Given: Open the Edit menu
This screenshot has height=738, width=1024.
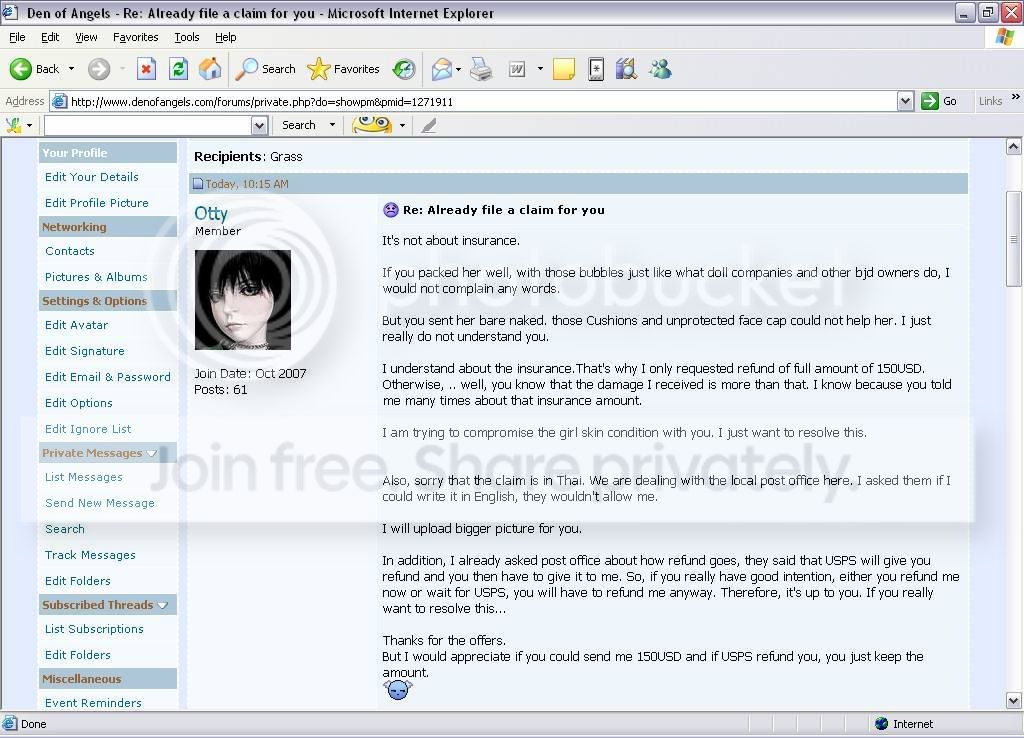Looking at the screenshot, I should point(50,37).
